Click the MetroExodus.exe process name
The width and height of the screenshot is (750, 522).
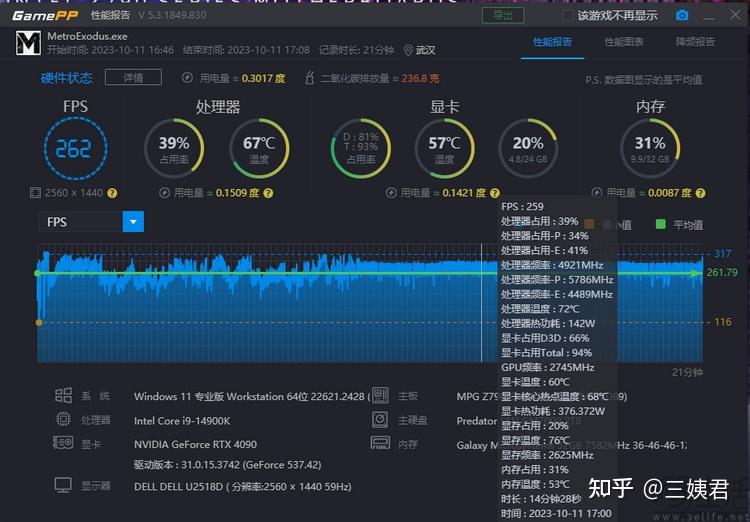click(x=87, y=36)
